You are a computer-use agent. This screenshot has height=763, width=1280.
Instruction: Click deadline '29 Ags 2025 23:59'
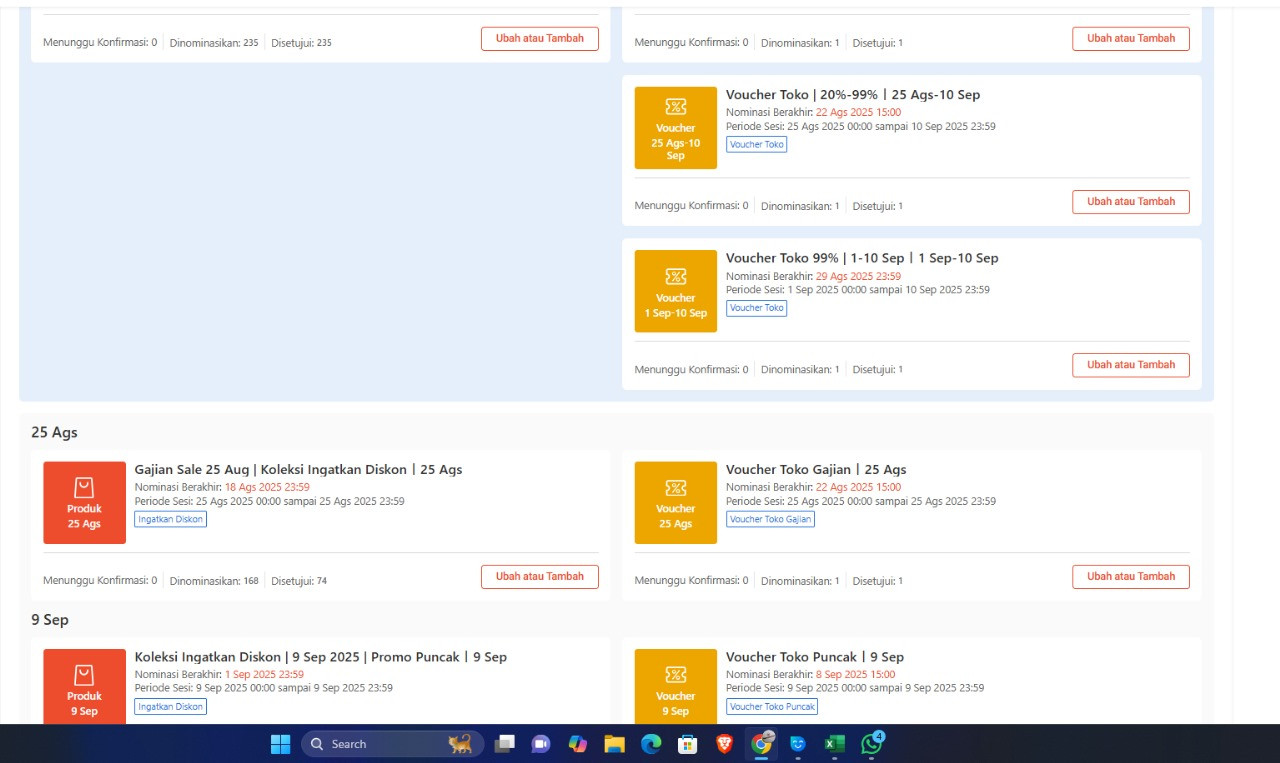(858, 276)
